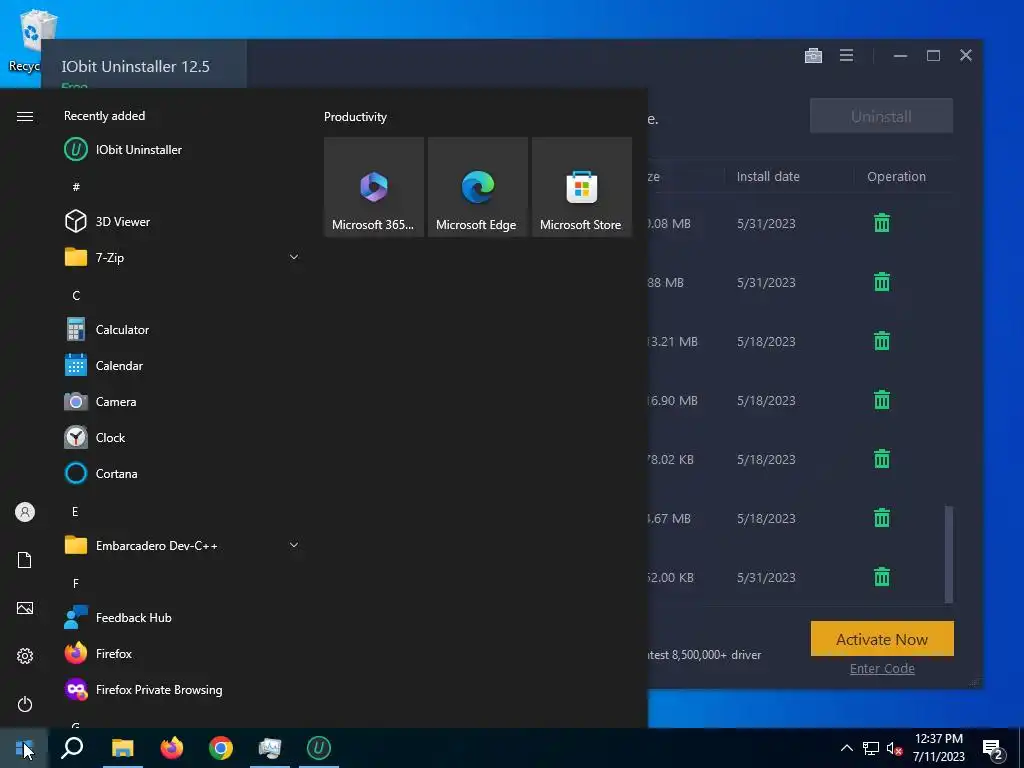This screenshot has width=1024, height=768.
Task: Click the Productivity group heading
Action: 355,117
